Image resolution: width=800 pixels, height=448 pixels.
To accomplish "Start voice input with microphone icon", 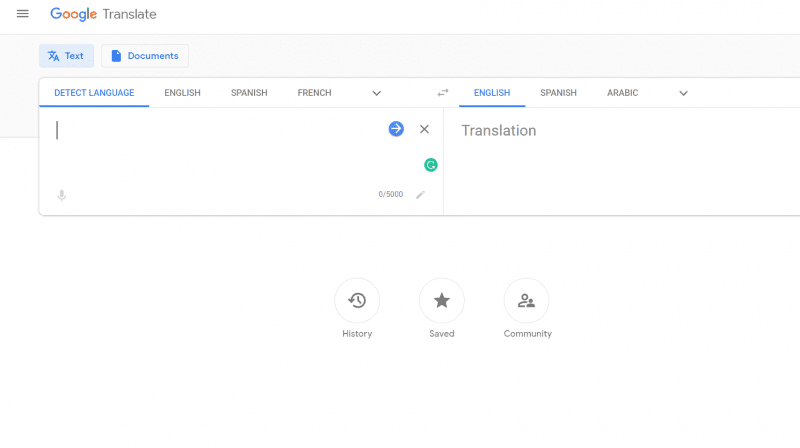I will pos(62,195).
